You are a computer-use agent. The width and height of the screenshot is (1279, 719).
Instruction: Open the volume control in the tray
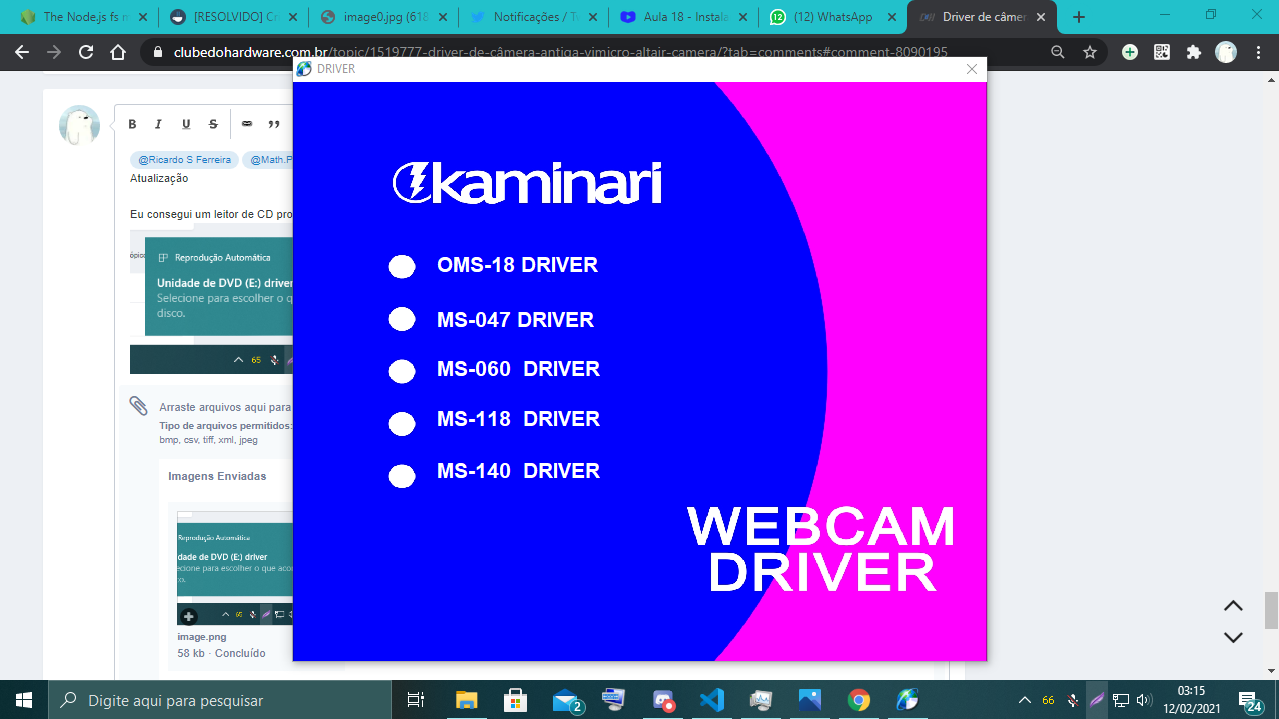click(x=1144, y=700)
